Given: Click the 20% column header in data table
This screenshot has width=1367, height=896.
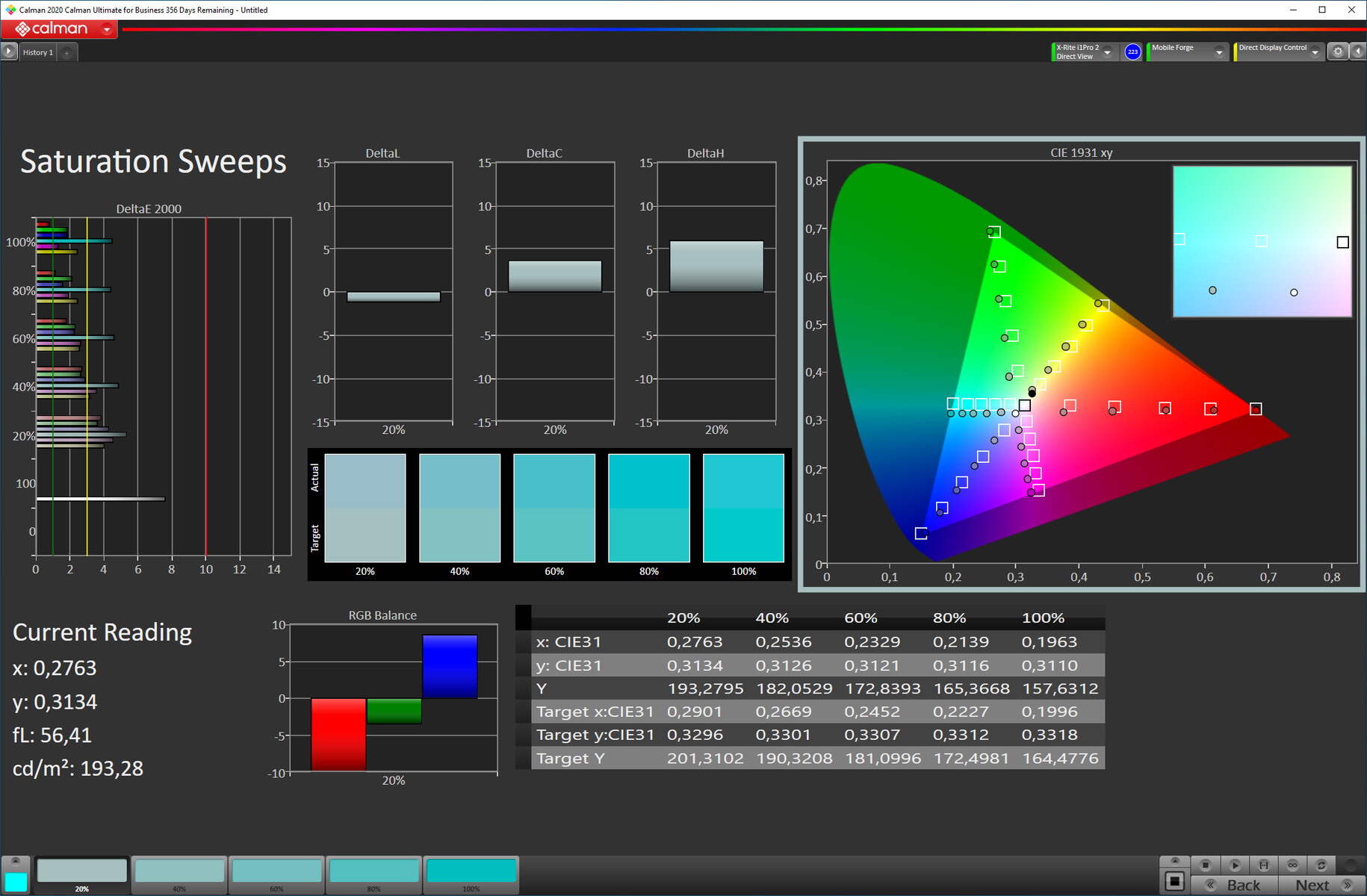Looking at the screenshot, I should 683,618.
